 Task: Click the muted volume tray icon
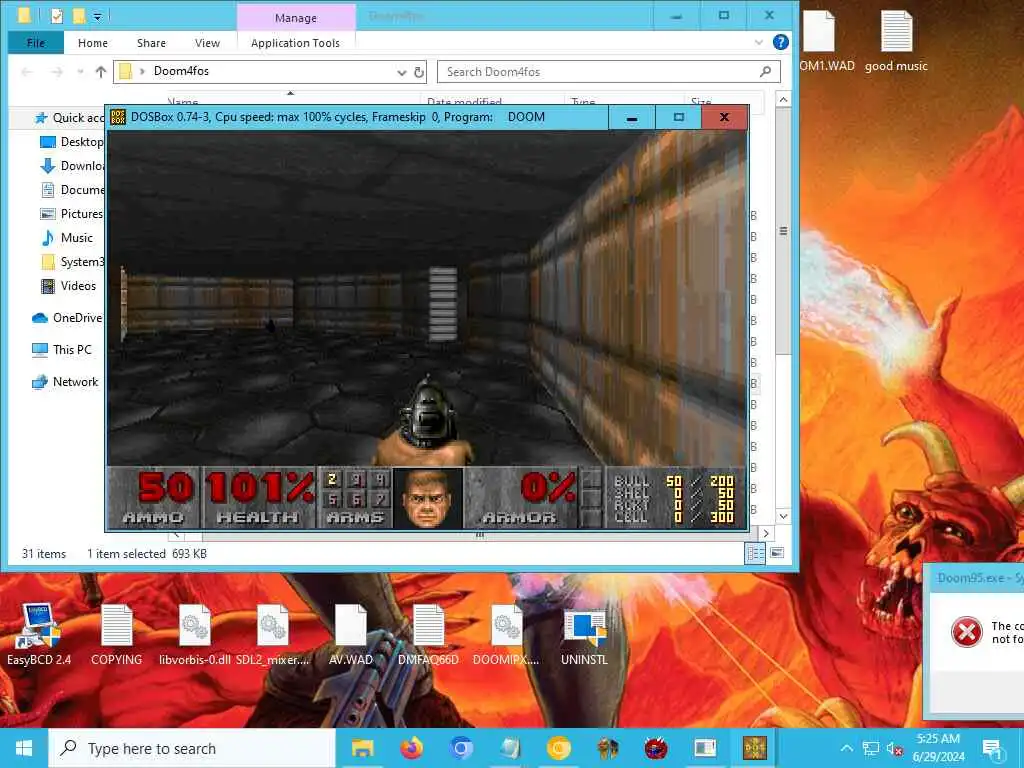coord(895,748)
